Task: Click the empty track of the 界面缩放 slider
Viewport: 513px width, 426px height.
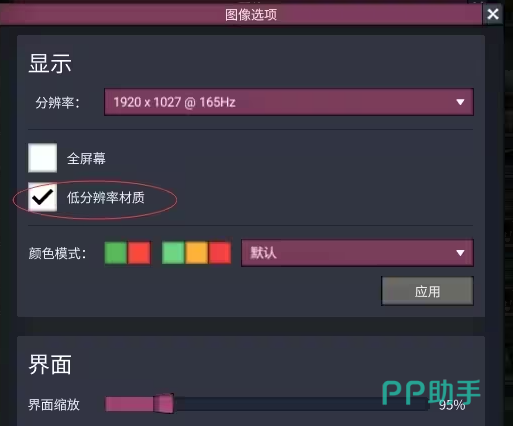Action: click(302, 404)
